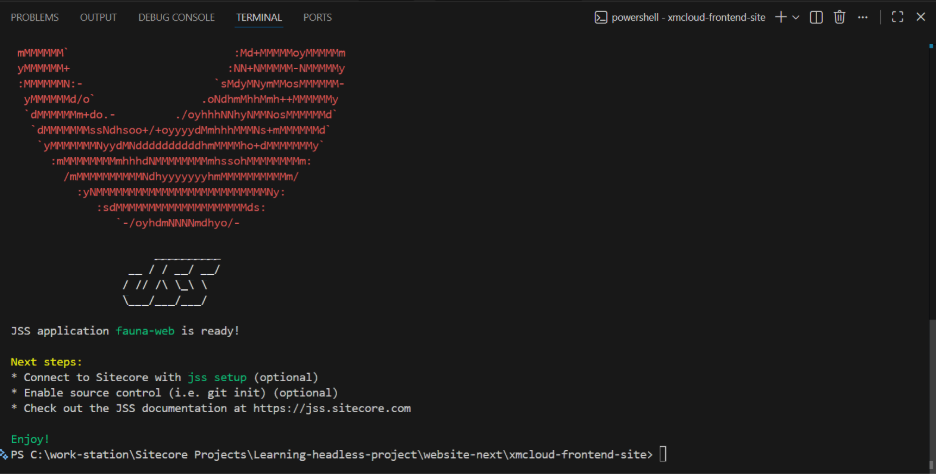This screenshot has height=474, width=936.
Task: Open the OUTPUT tab
Action: [98, 17]
